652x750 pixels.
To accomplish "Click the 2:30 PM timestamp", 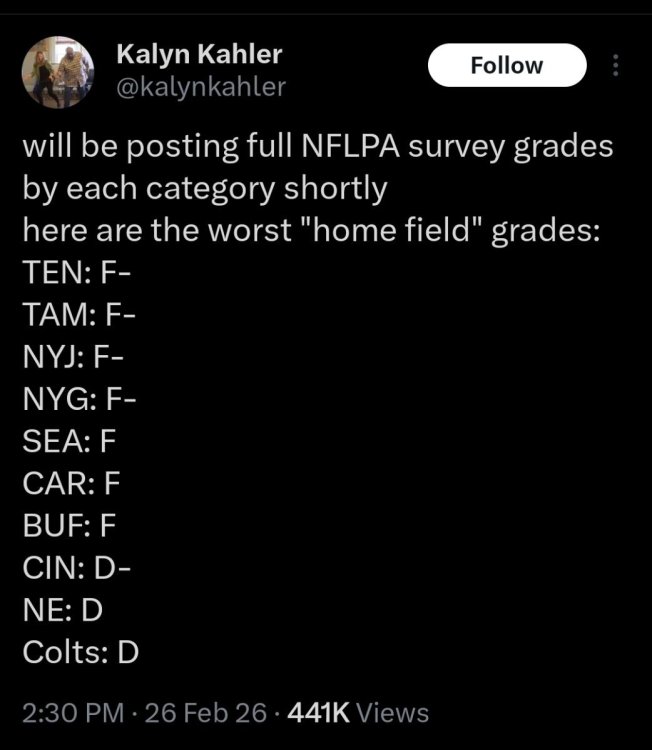I will tap(73, 713).
